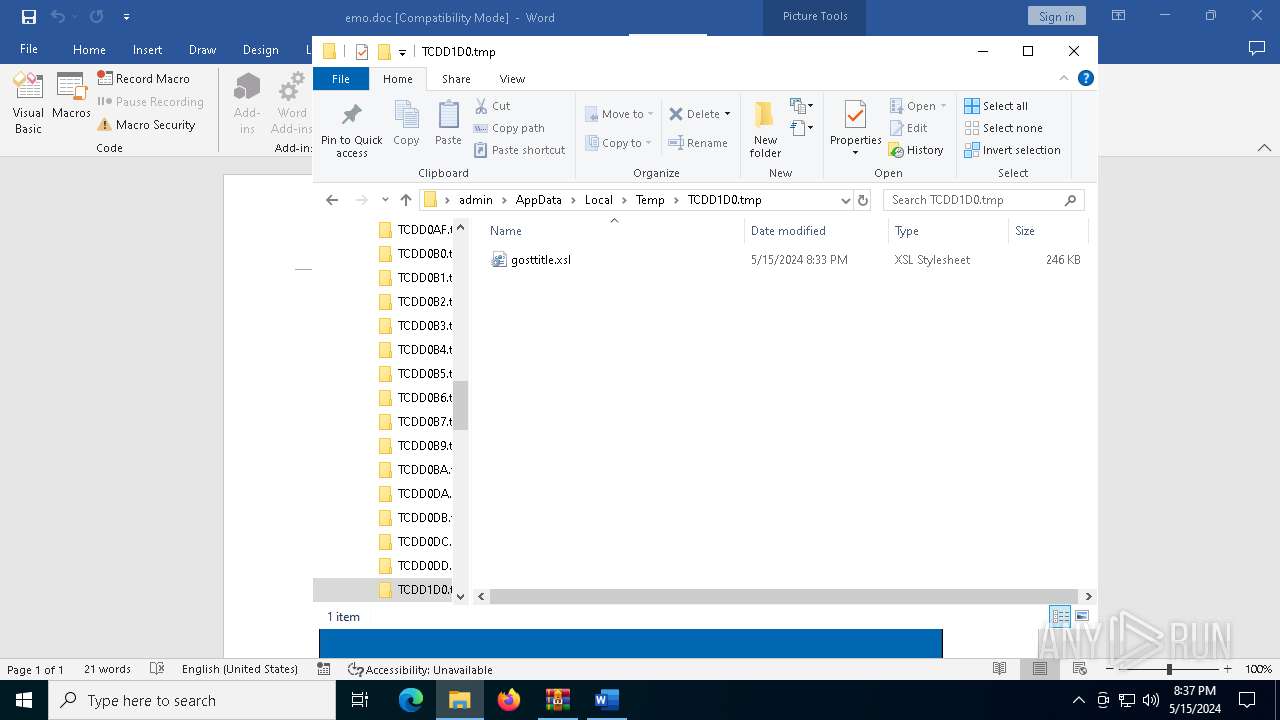Click Cut in the Clipboard group
The height and width of the screenshot is (720, 1280).
(492, 106)
